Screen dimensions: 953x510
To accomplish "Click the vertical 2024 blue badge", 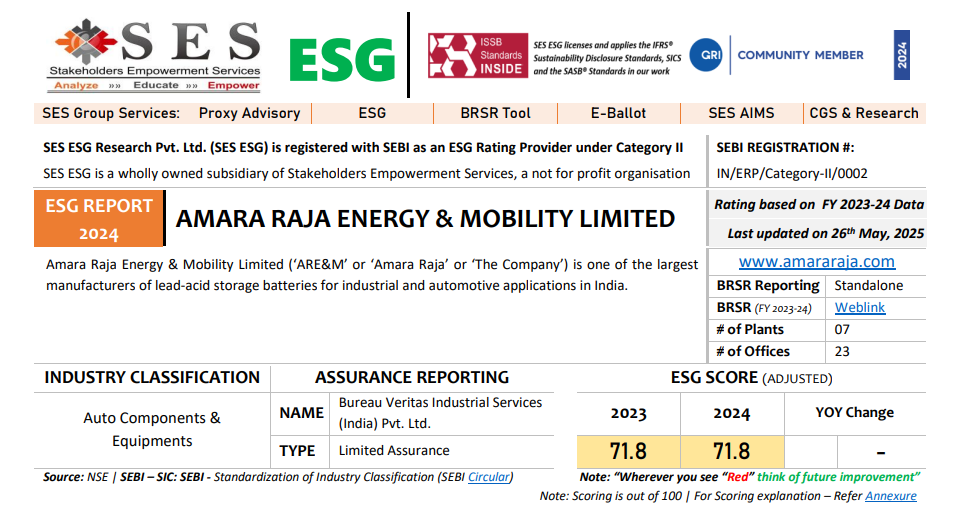I will point(901,55).
